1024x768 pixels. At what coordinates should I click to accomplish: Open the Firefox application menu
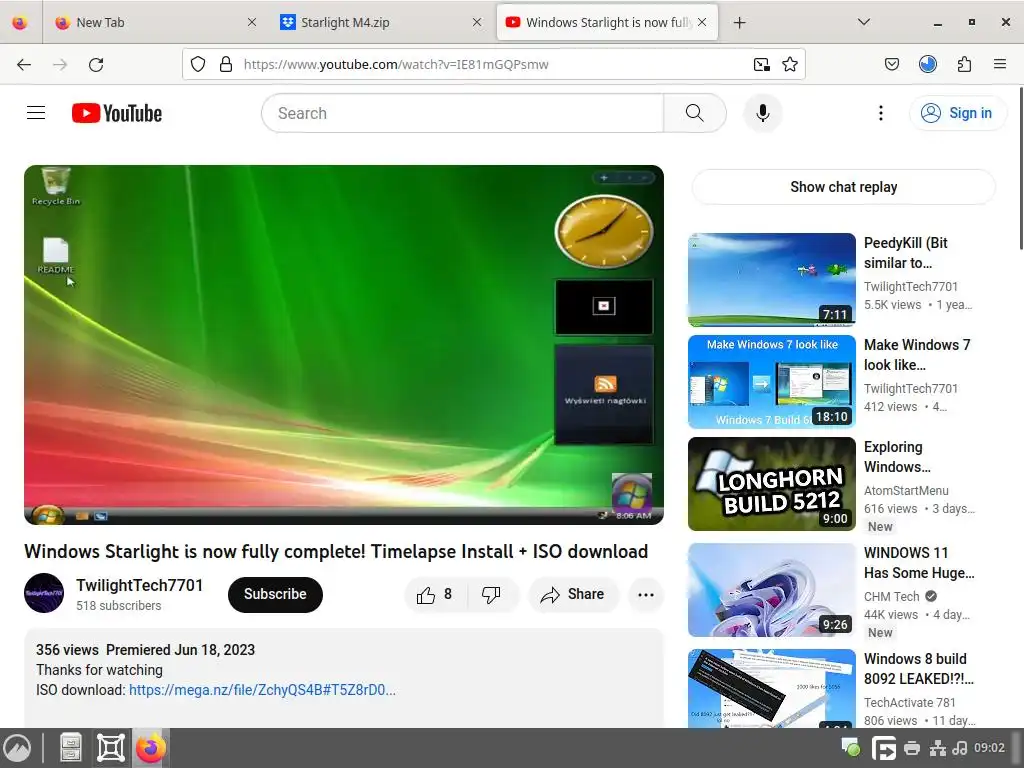[1000, 64]
